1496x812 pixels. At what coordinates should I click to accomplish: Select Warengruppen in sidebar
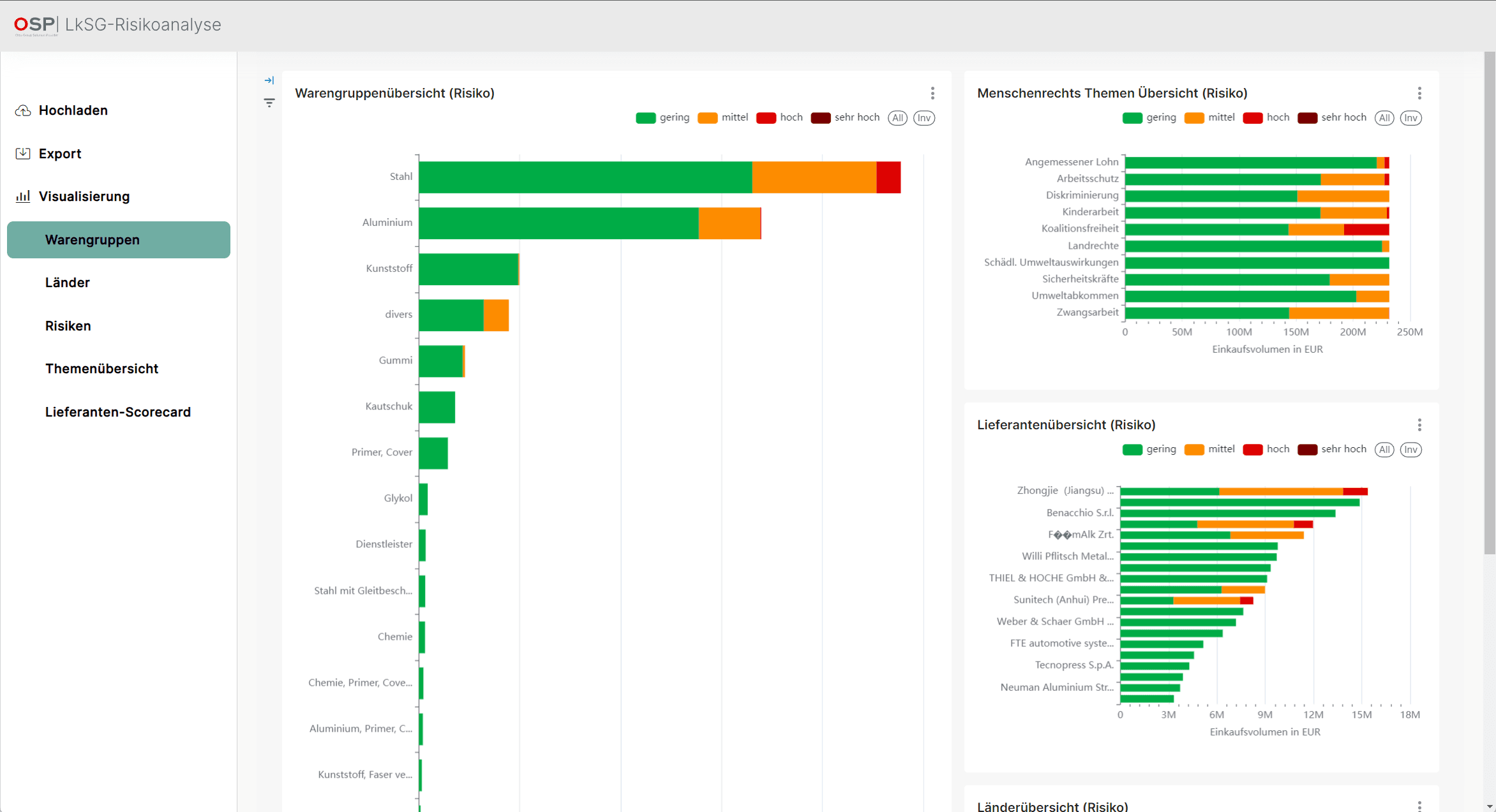point(119,240)
